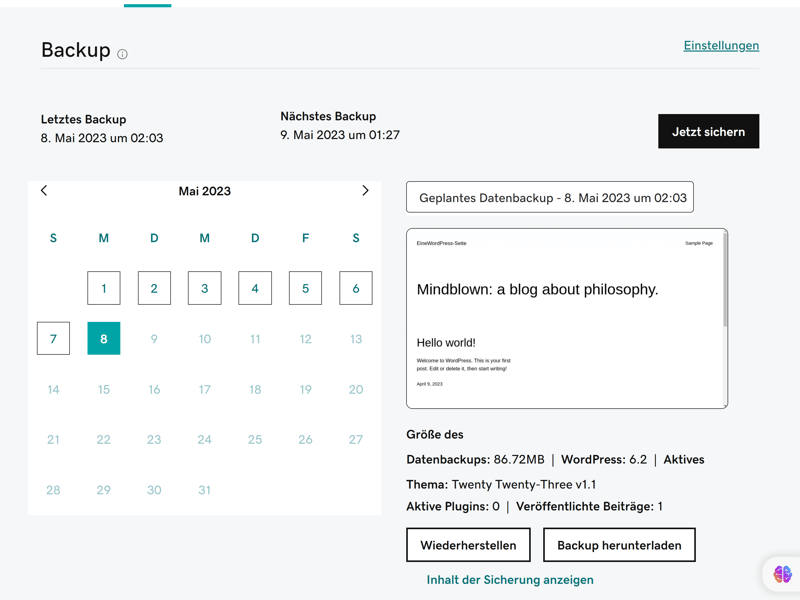Viewport: 800px width, 600px height.
Task: Open Inhalt der Sicherung anzeigen link
Action: coord(510,580)
